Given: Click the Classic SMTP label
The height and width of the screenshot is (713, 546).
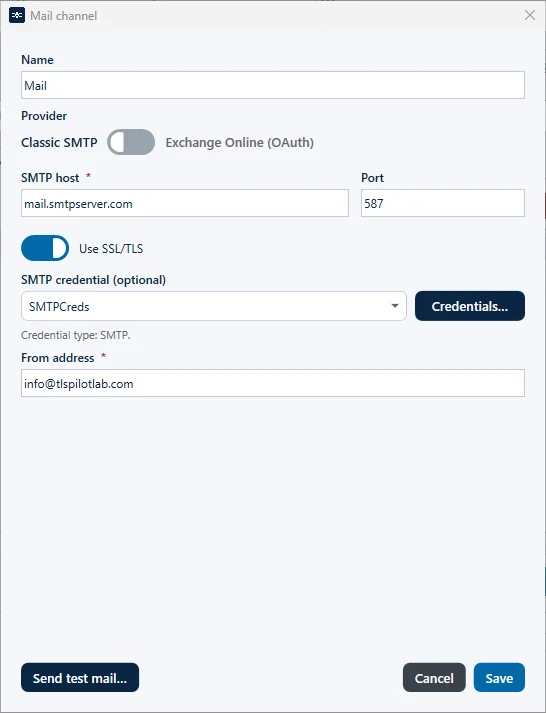Looking at the screenshot, I should pos(59,143).
